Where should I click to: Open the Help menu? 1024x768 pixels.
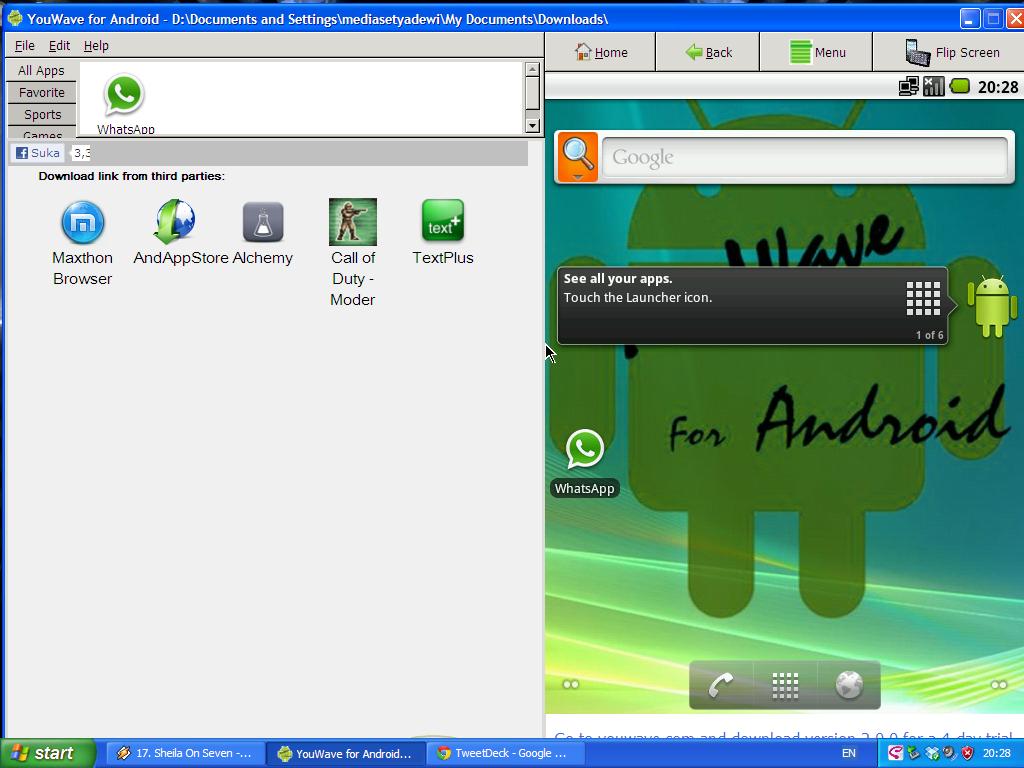coord(96,46)
